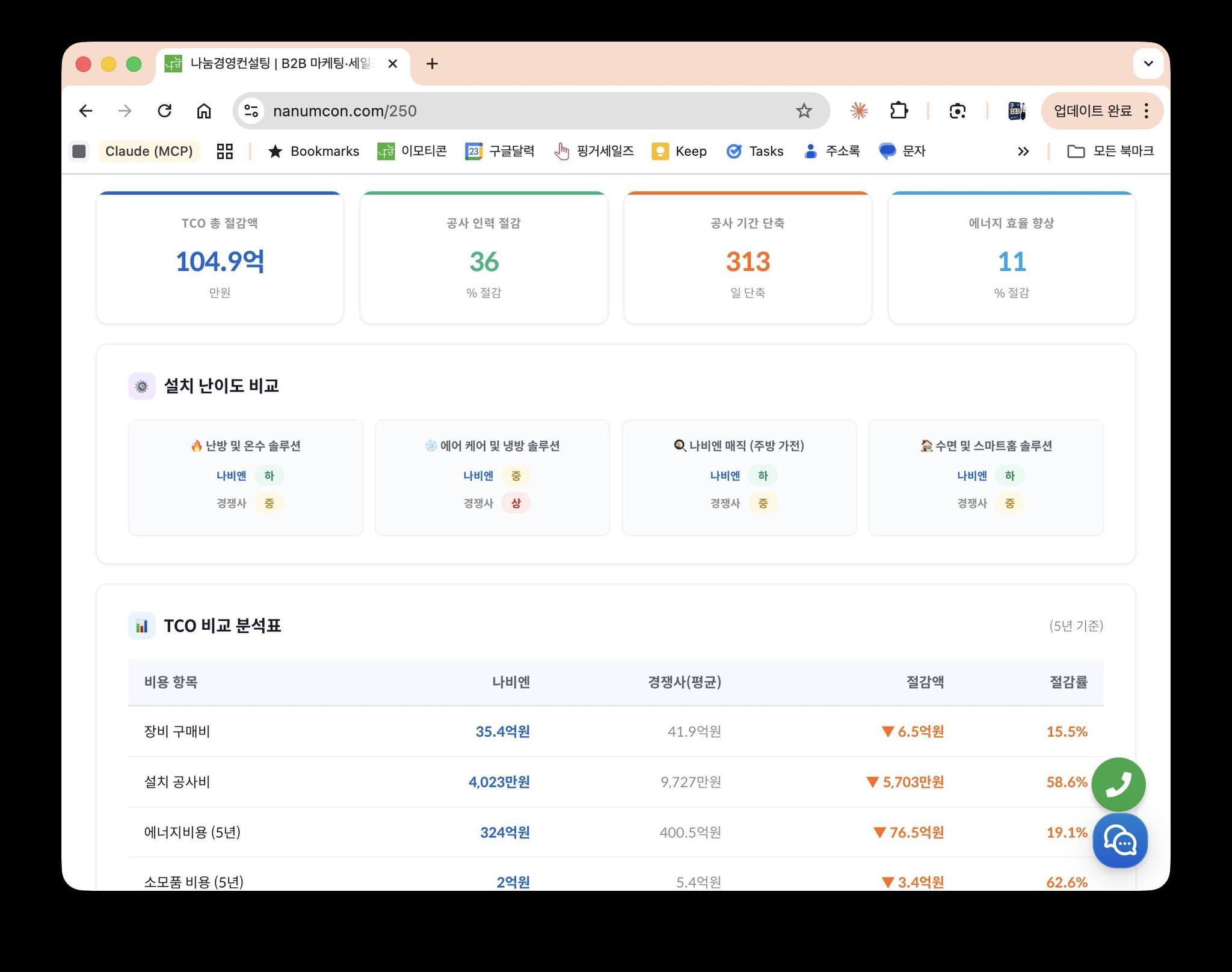This screenshot has height=972, width=1232.
Task: Open the blue chat bubble widget
Action: [x=1120, y=840]
